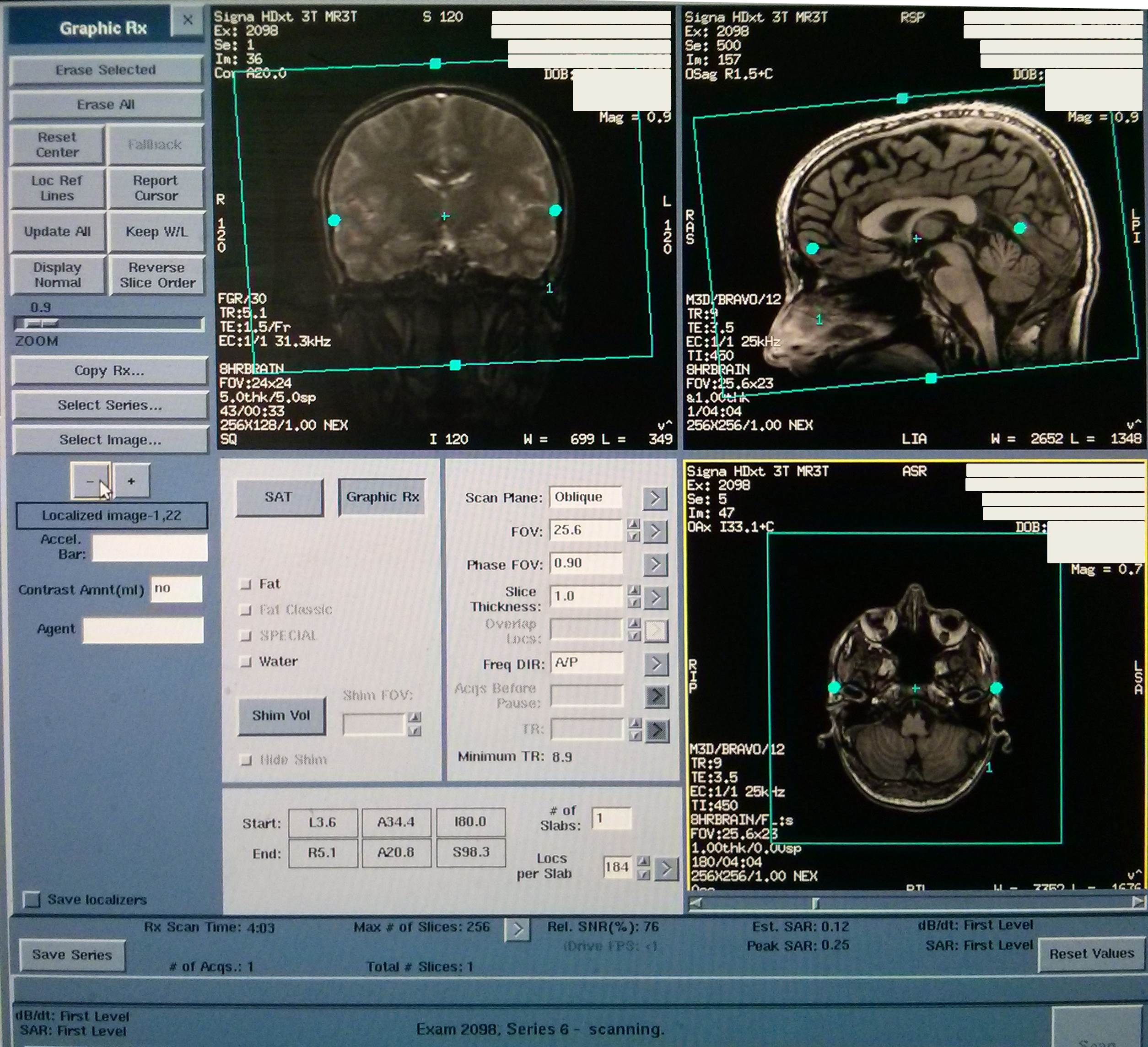Select the Graphic Rx mode button
Image resolution: width=1148 pixels, height=1047 pixels.
coord(382,497)
